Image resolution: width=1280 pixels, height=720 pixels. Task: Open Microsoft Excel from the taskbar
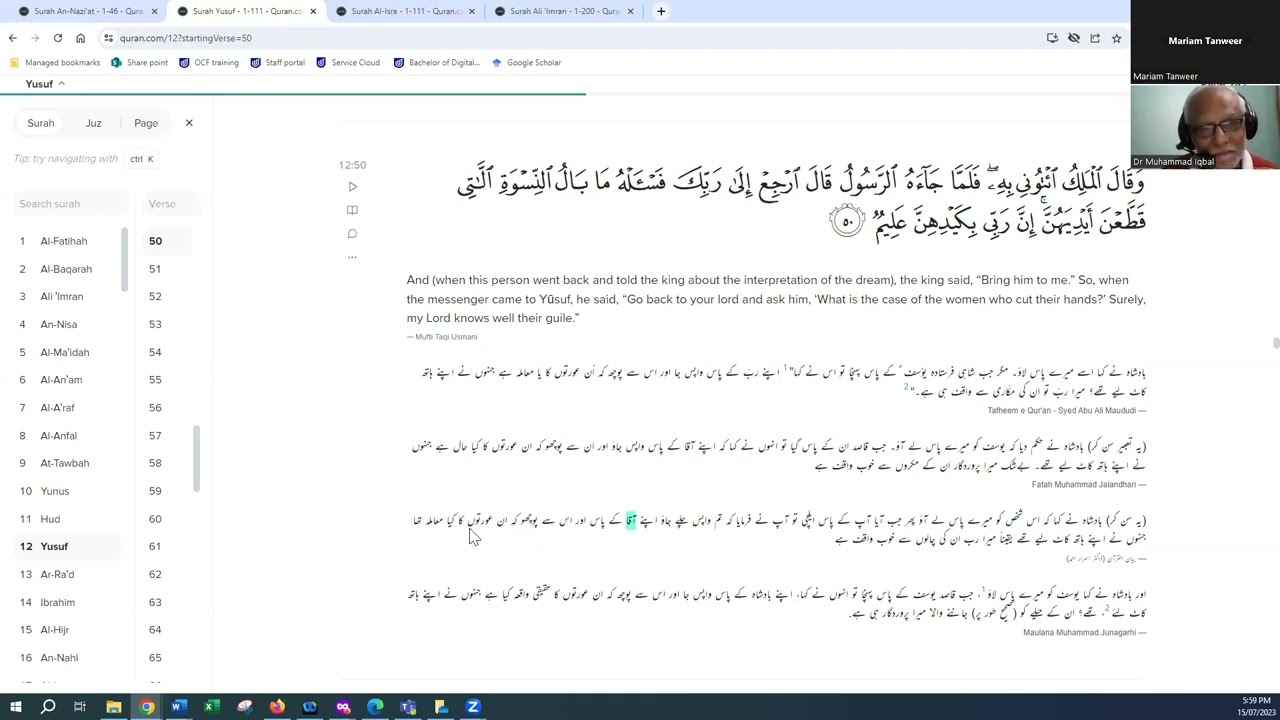pos(211,707)
